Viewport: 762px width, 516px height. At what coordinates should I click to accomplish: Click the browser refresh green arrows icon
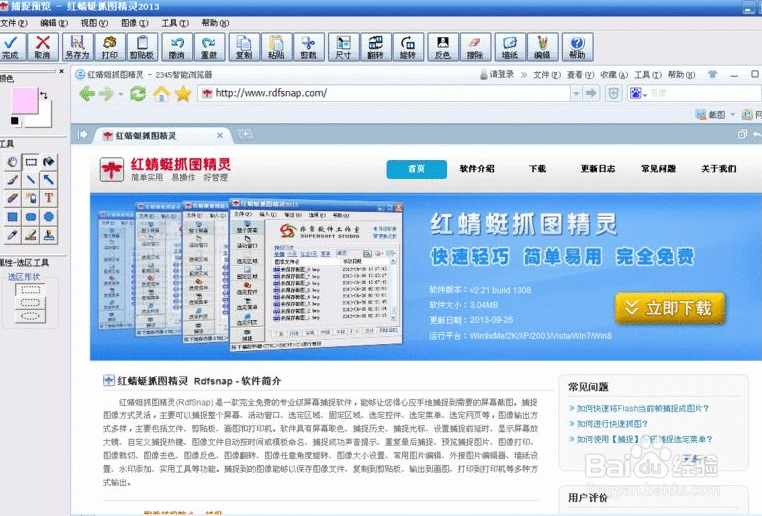tap(138, 93)
